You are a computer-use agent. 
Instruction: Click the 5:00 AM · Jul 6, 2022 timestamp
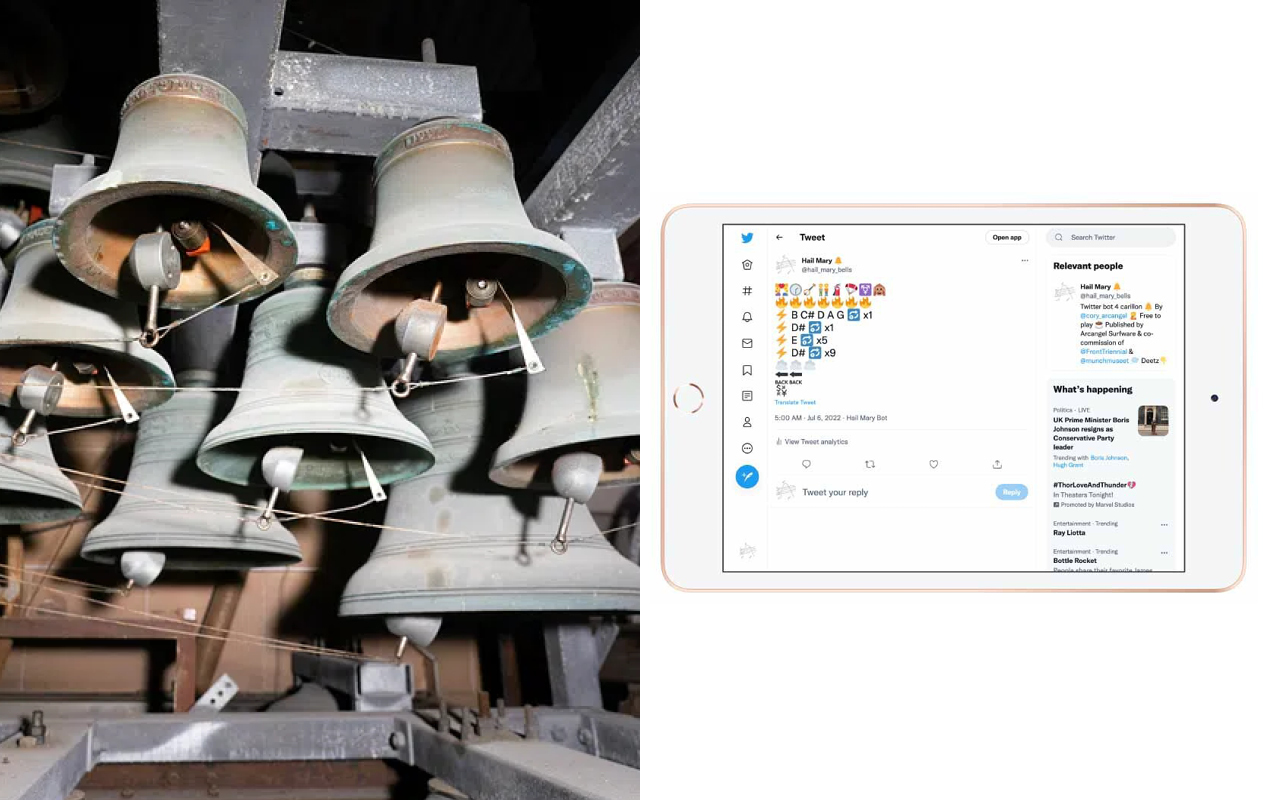pos(808,418)
